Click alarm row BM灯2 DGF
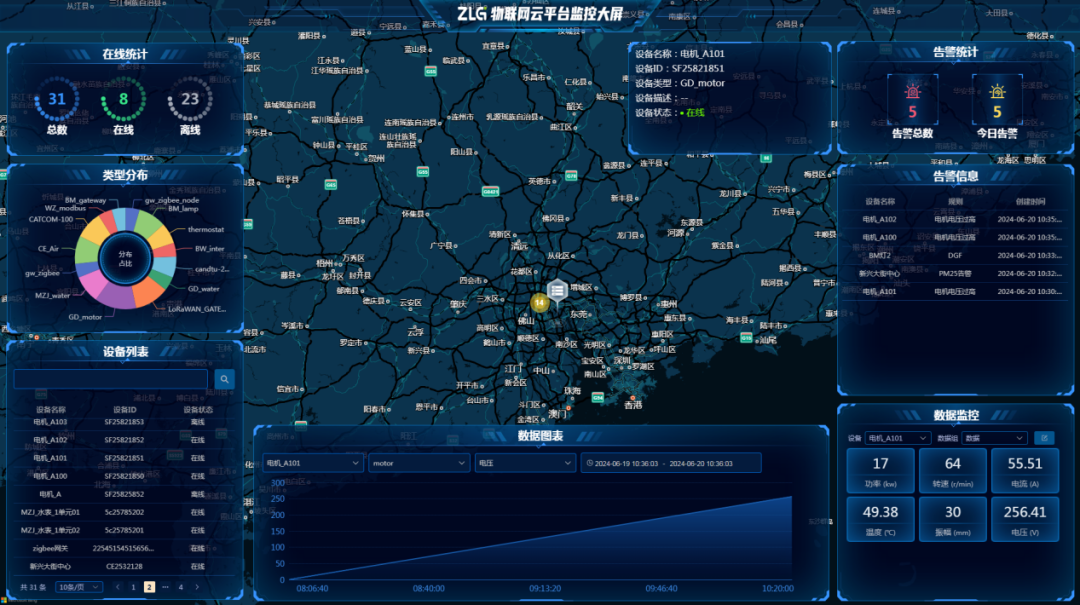Screen dimensions: 1080x605 tap(955, 255)
